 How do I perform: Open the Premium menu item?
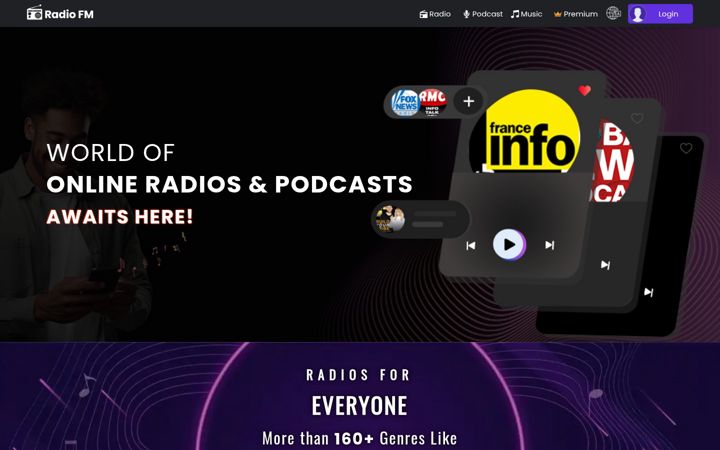tap(576, 14)
